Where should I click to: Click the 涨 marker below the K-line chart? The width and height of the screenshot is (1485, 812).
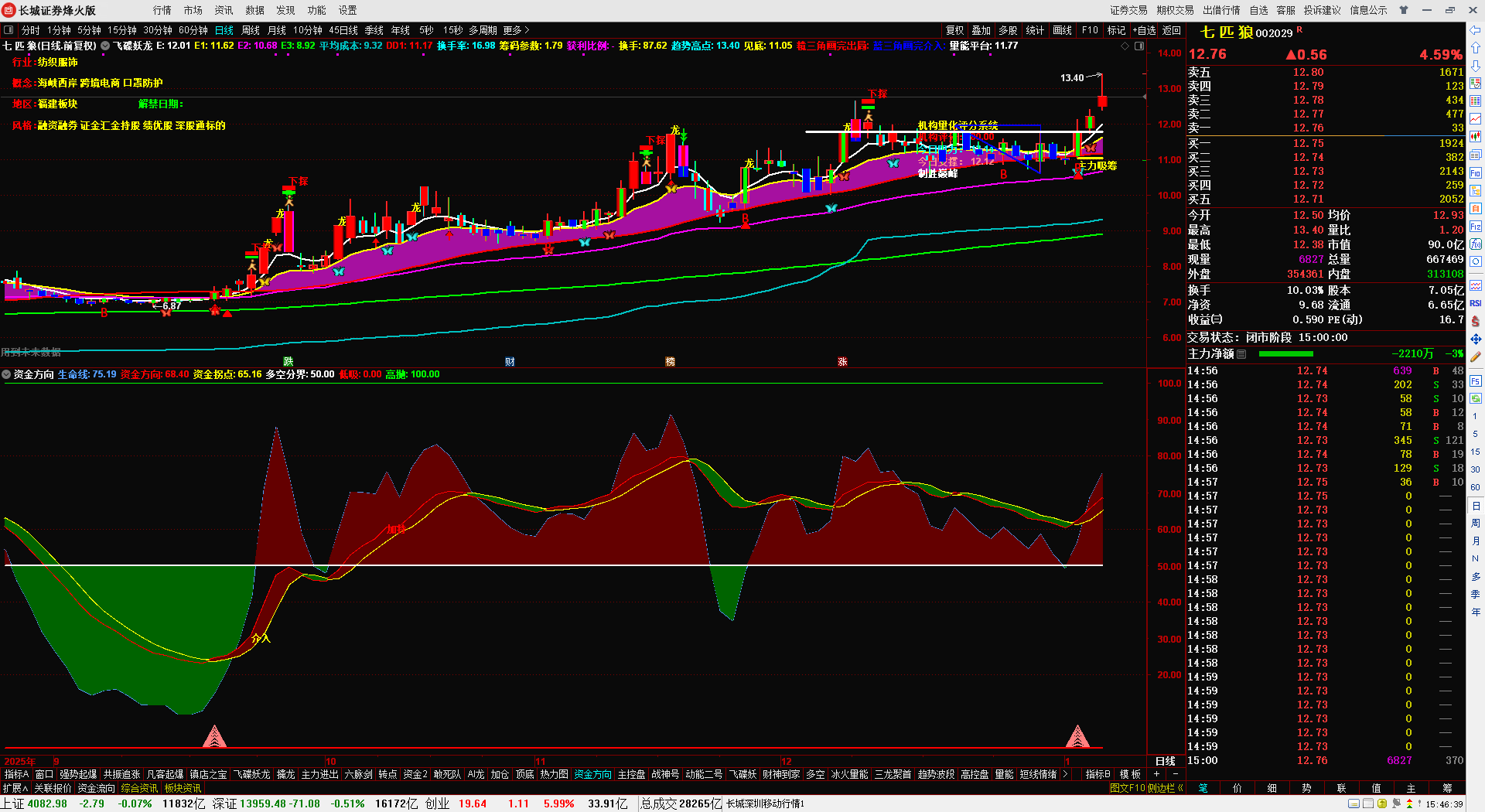(x=842, y=362)
